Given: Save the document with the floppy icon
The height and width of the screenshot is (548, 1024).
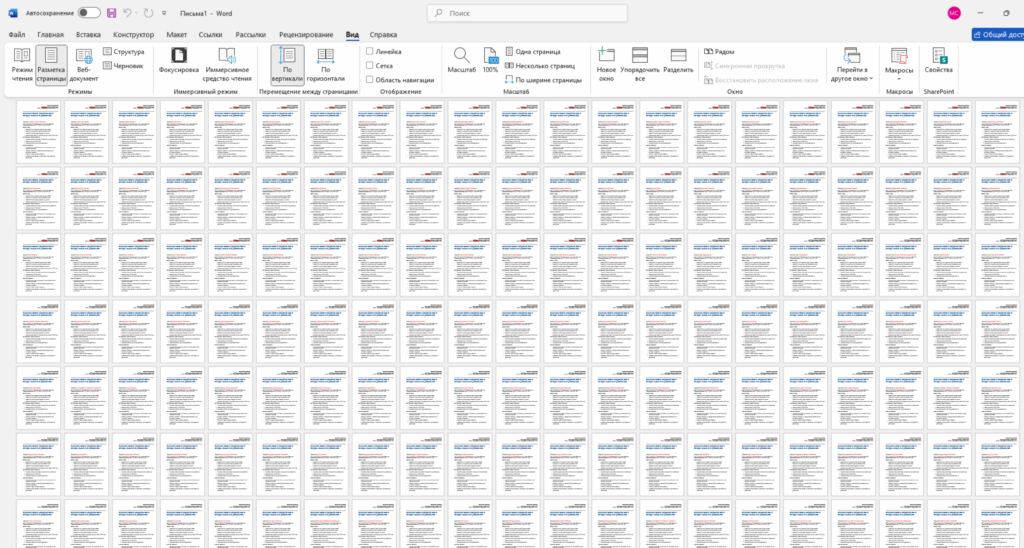Looking at the screenshot, I should (112, 13).
